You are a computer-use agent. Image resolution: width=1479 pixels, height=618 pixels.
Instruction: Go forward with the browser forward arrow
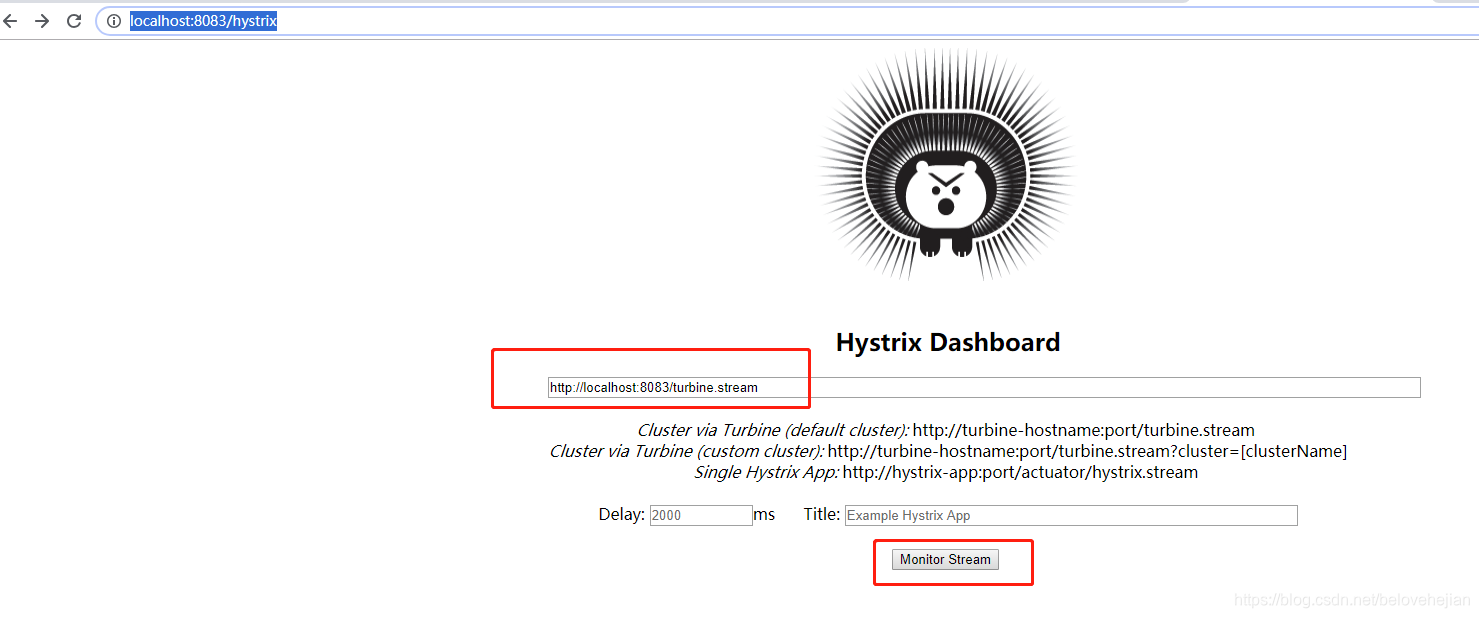tap(42, 21)
